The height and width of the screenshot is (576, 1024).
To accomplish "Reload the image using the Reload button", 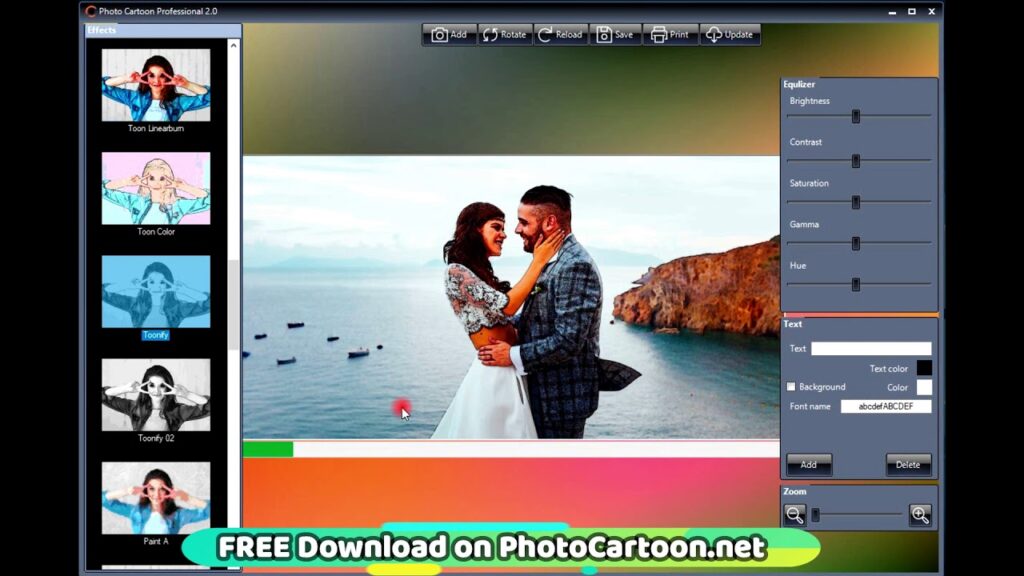I will 560,35.
